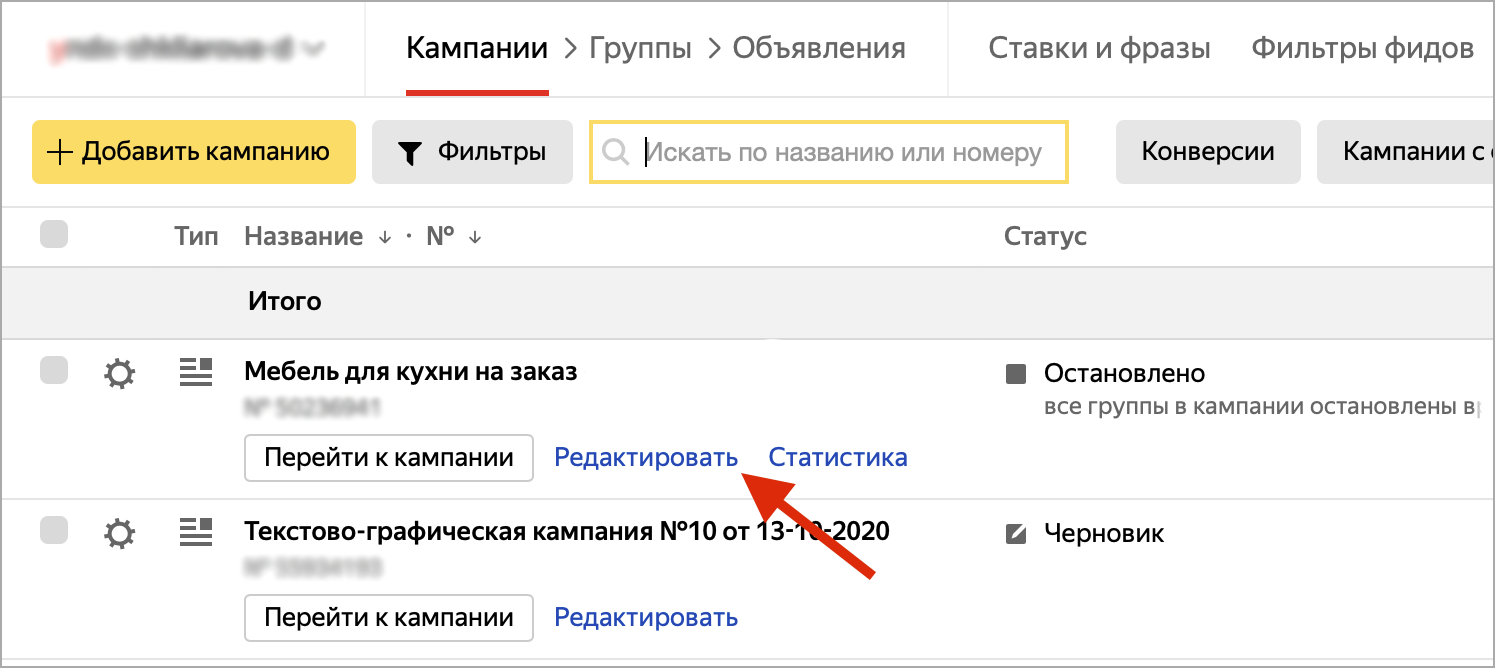Click Редактировать for Мебель для кухни campaign
Image resolution: width=1495 pixels, height=668 pixels.
tap(646, 458)
